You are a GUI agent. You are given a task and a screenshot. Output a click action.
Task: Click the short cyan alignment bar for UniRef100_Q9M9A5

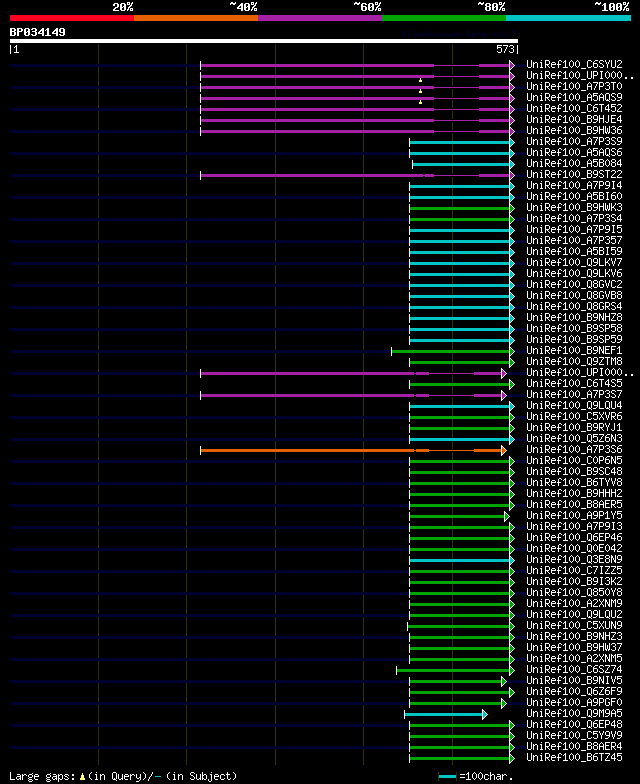coord(446,714)
